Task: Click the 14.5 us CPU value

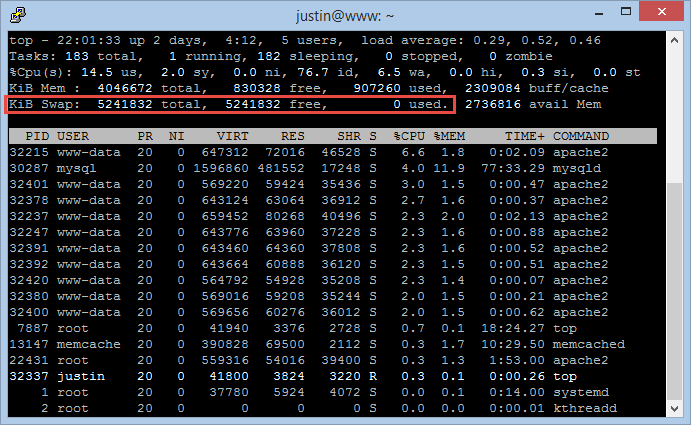Action: [97, 72]
